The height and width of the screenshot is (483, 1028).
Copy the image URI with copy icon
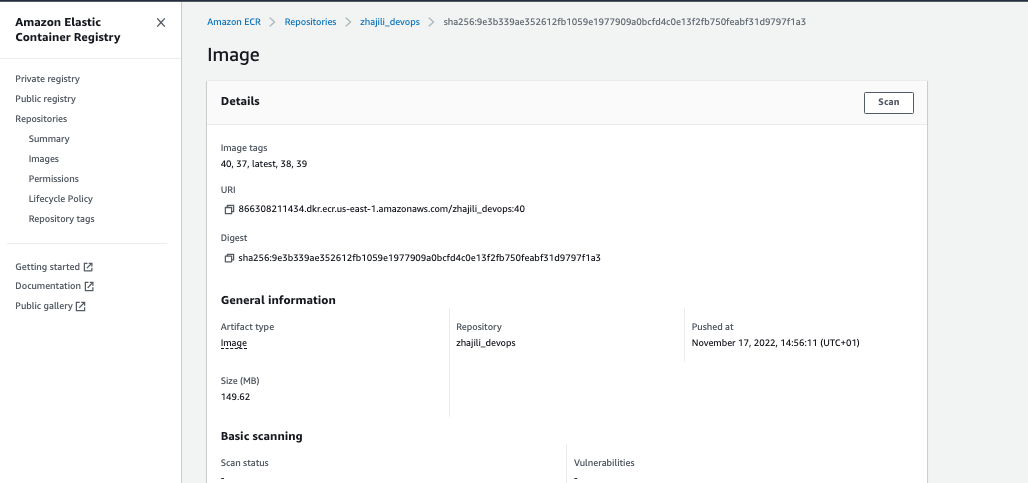(x=229, y=210)
